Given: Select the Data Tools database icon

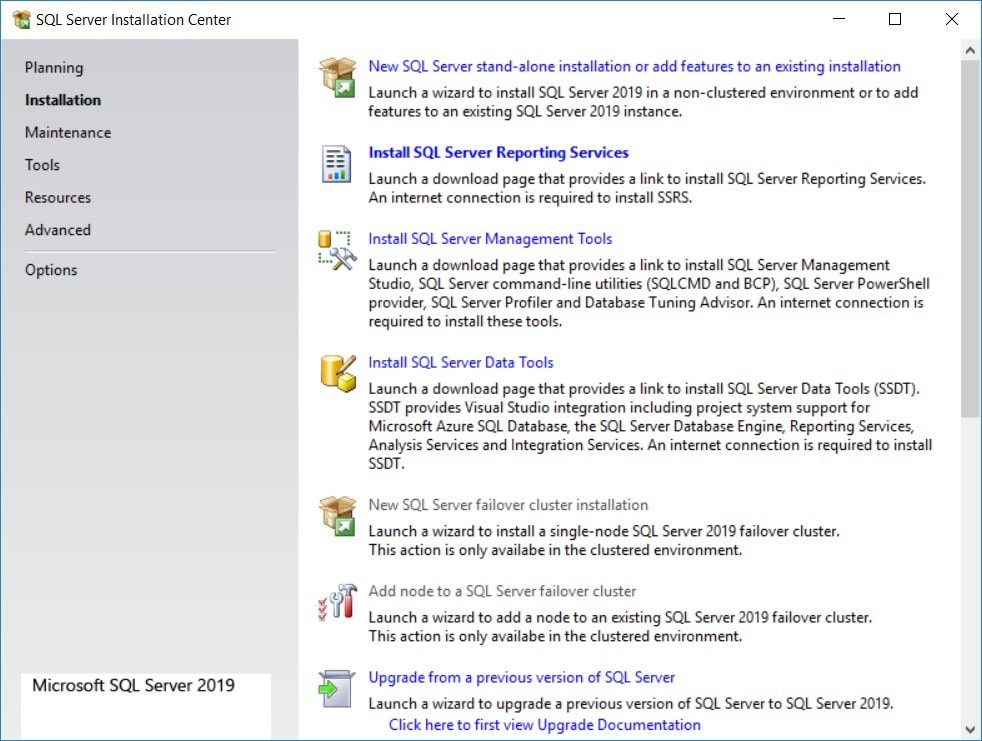Looking at the screenshot, I should coord(338,372).
